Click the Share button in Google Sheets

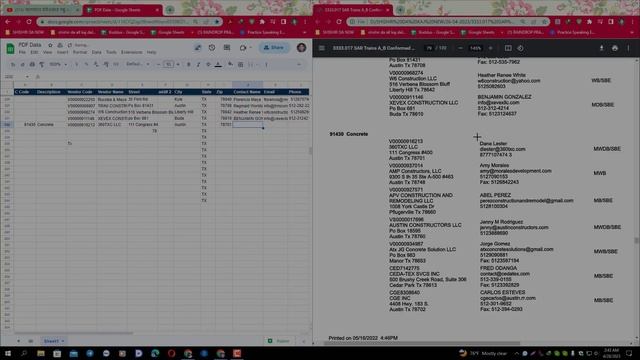[274, 48]
